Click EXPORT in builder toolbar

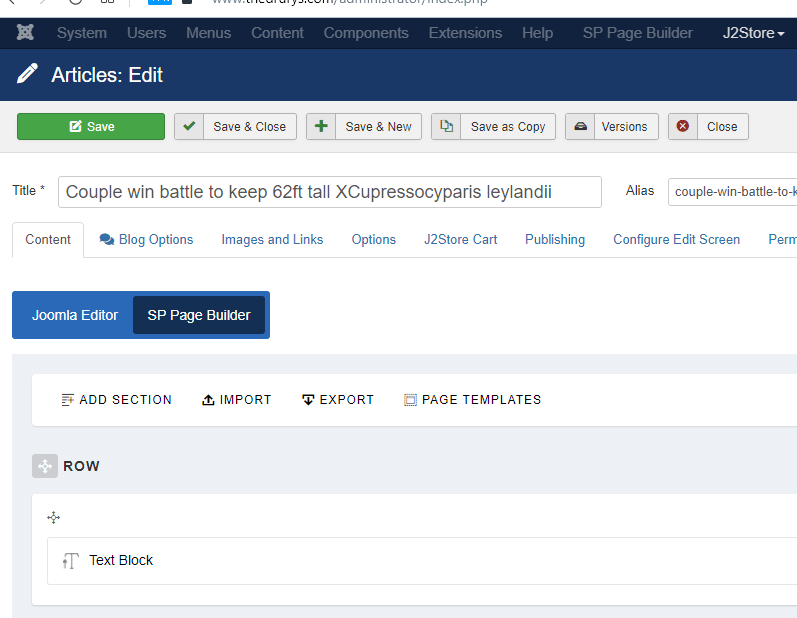click(338, 400)
